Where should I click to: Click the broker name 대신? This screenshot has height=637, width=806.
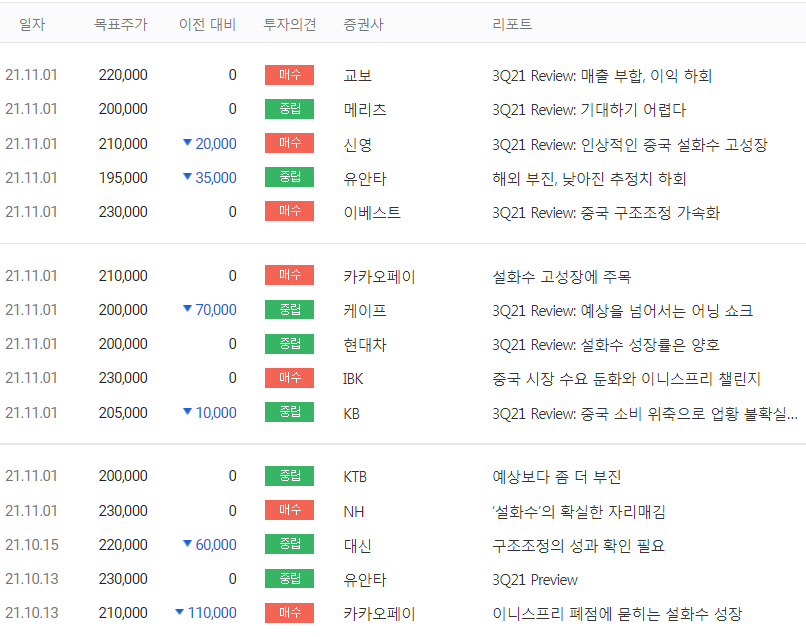[x=357, y=545]
